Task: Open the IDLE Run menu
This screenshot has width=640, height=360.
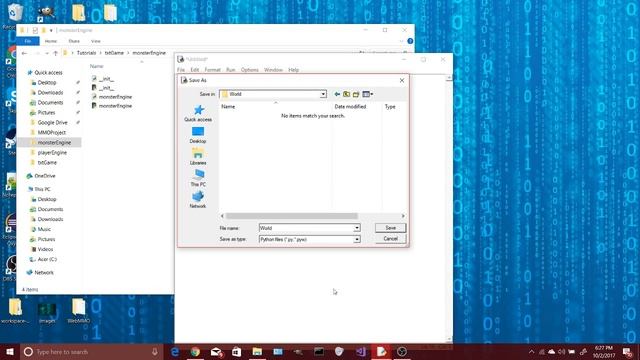Action: [231, 70]
